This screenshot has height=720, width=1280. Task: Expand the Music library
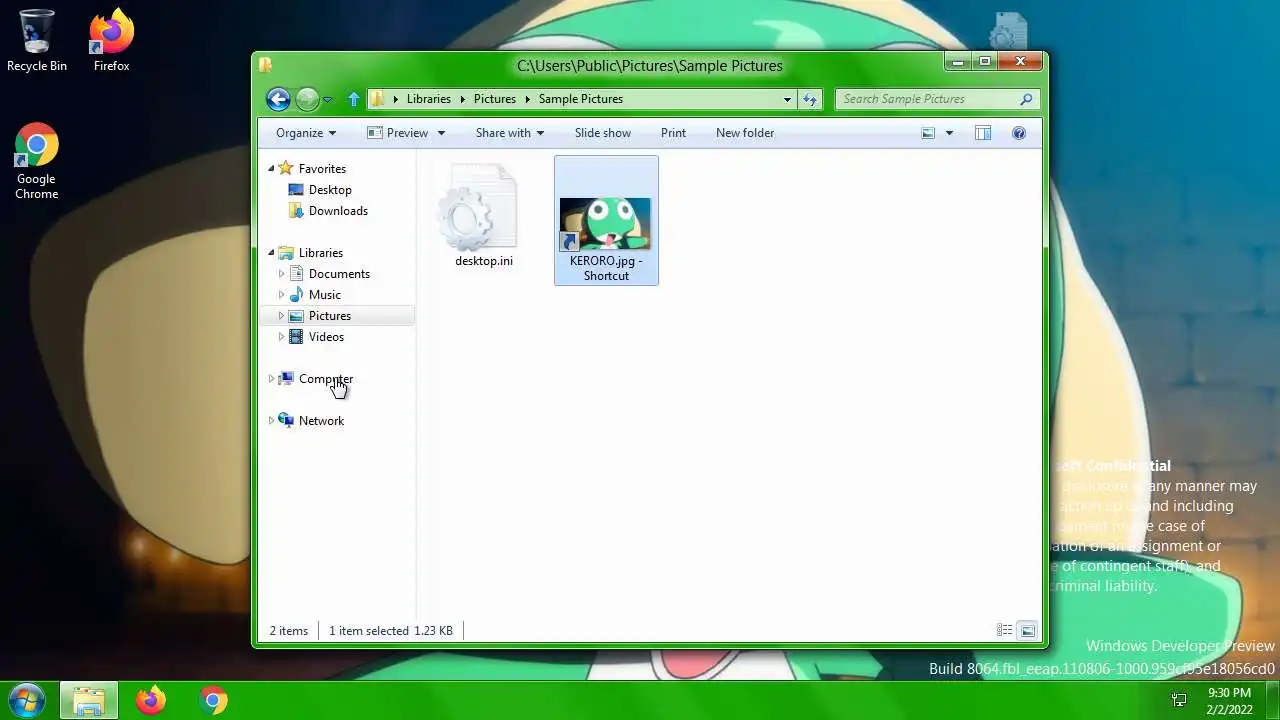tap(281, 295)
